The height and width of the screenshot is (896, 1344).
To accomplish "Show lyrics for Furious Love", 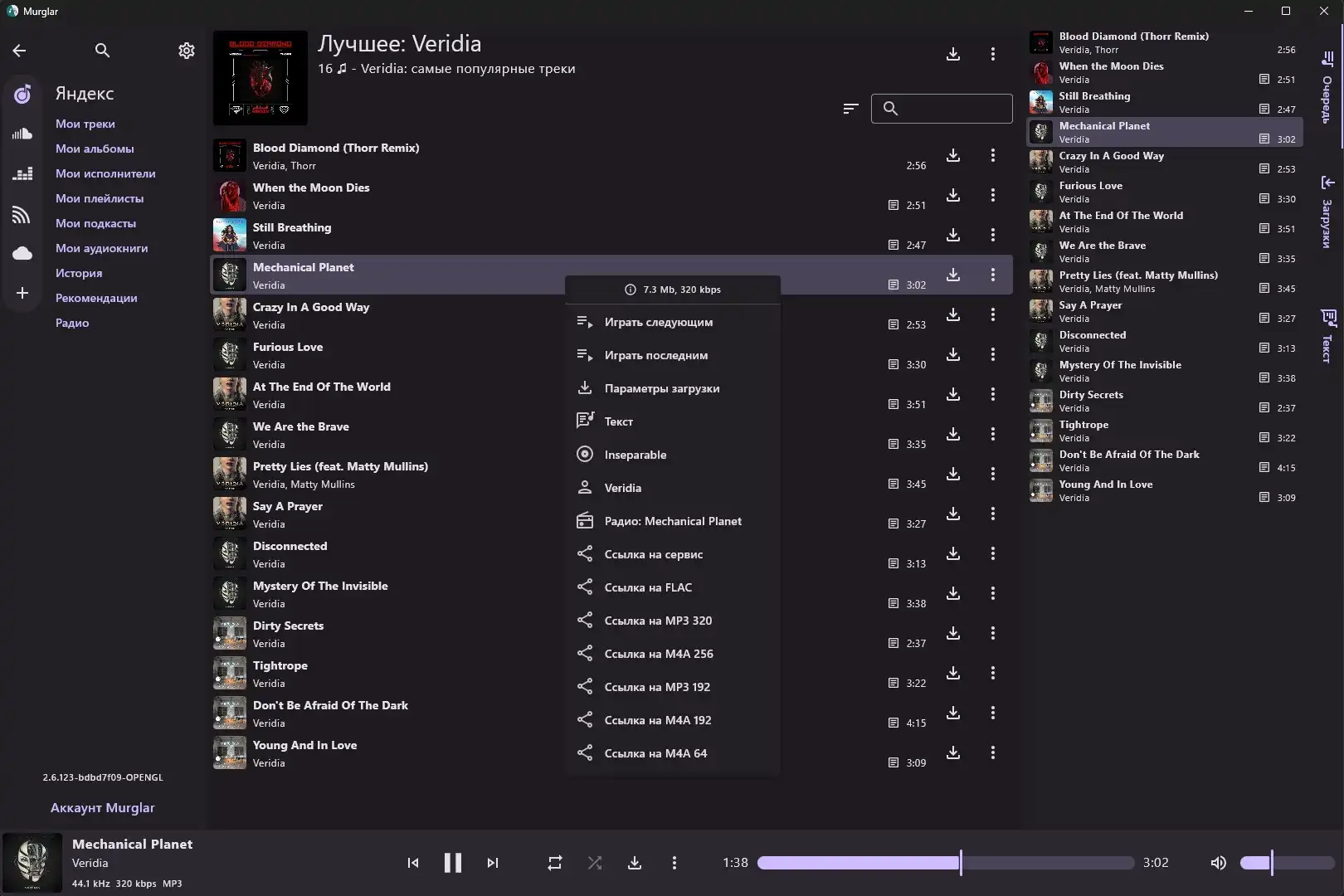I will (x=894, y=364).
